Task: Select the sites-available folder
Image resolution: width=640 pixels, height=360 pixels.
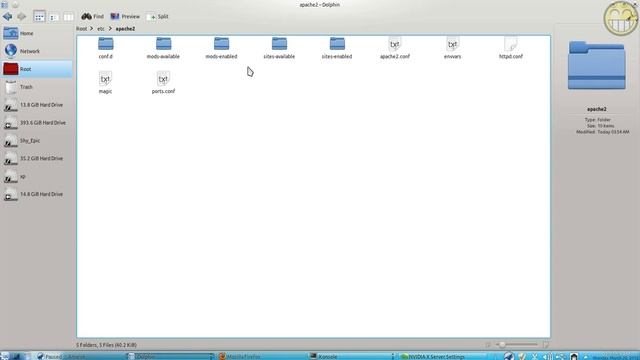Action: pyautogui.click(x=279, y=48)
